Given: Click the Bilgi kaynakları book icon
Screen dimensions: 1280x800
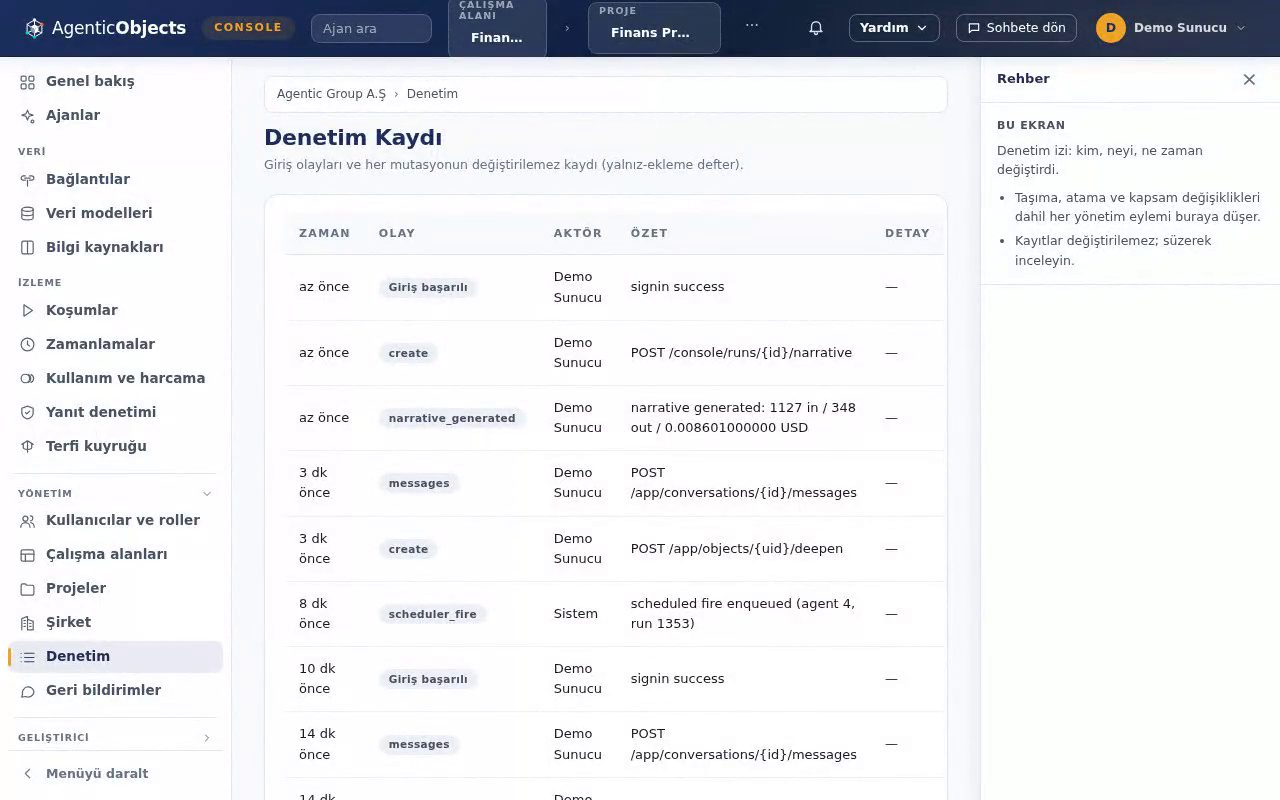Looking at the screenshot, I should point(28,248).
